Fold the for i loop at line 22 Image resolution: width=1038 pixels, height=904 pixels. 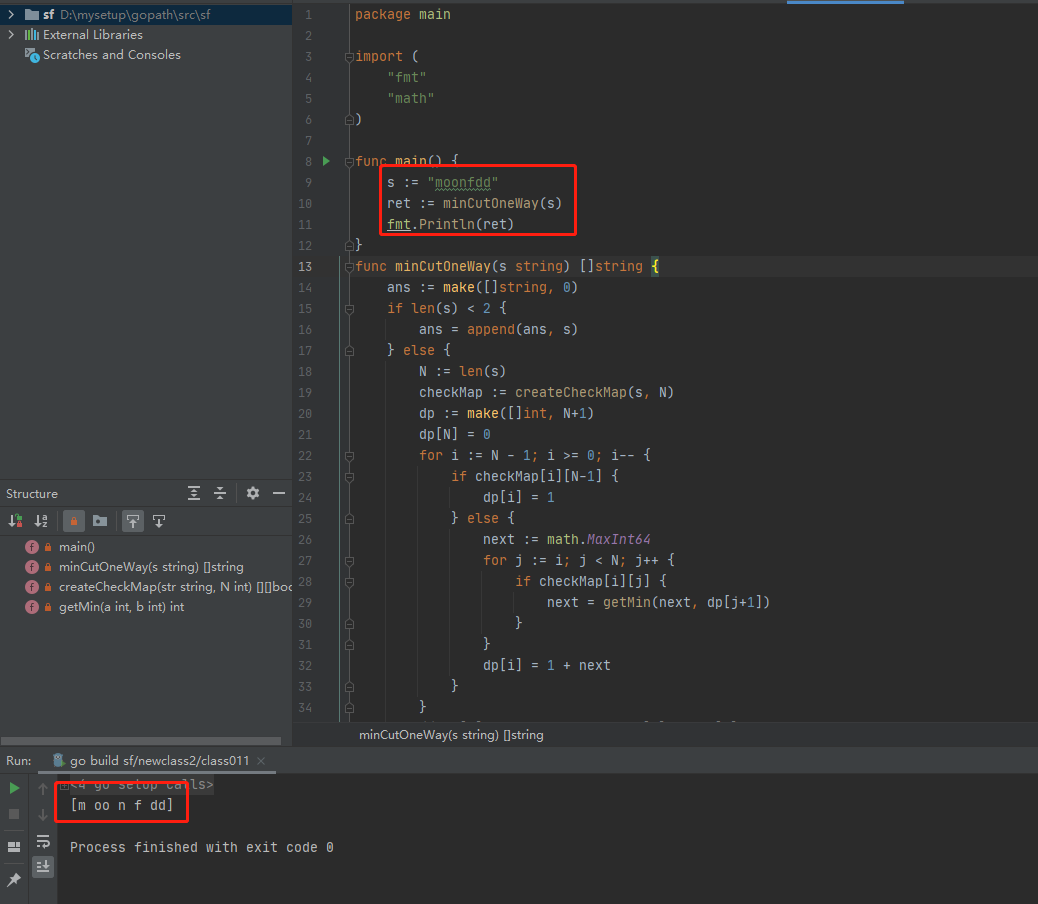click(x=349, y=456)
